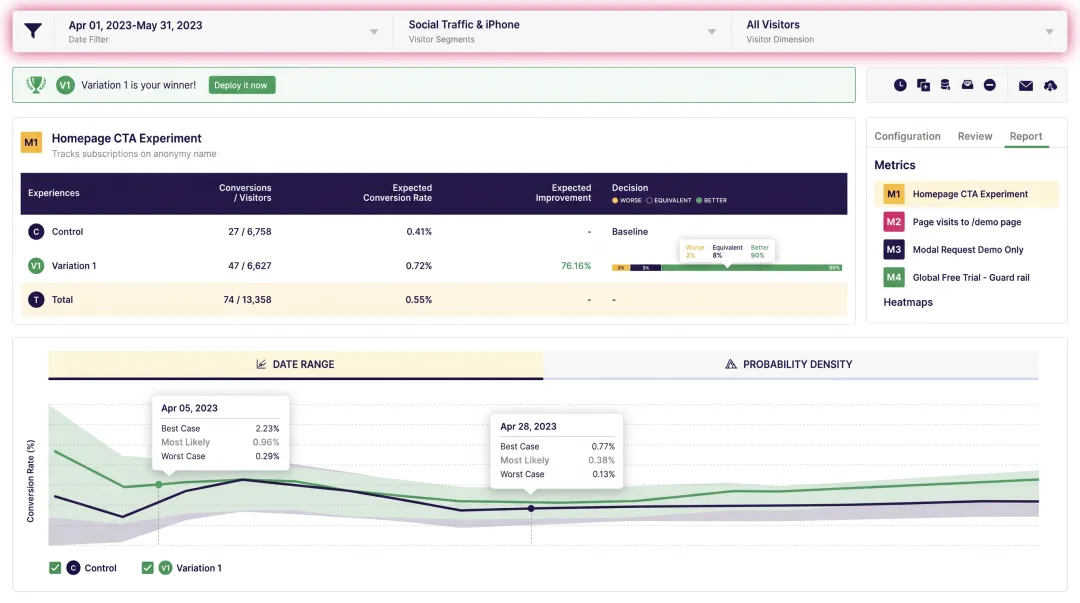The width and height of the screenshot is (1080, 603).
Task: Click the cloud download icon
Action: pos(1050,85)
